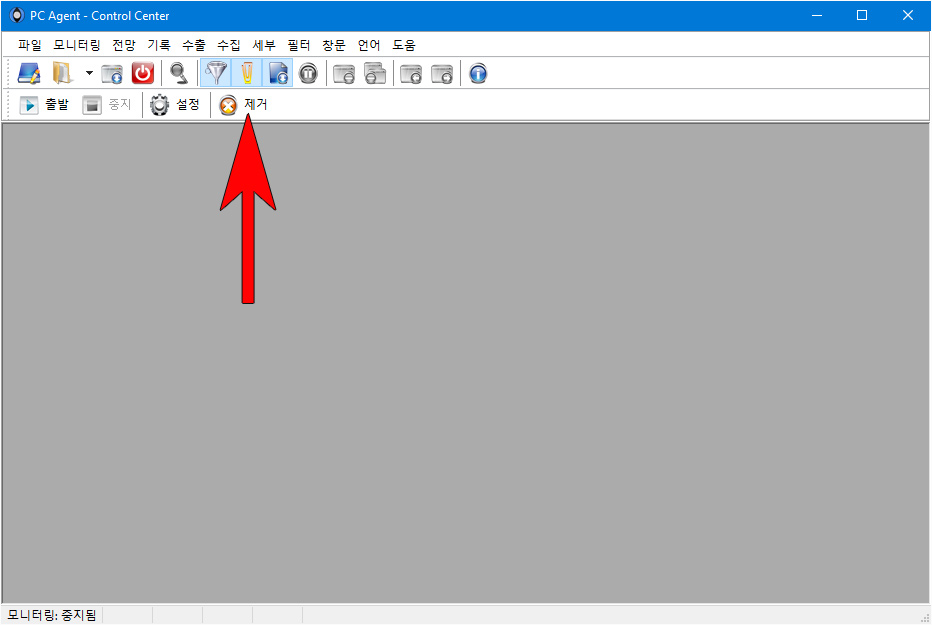Open the 모니터링 menu

click(77, 45)
